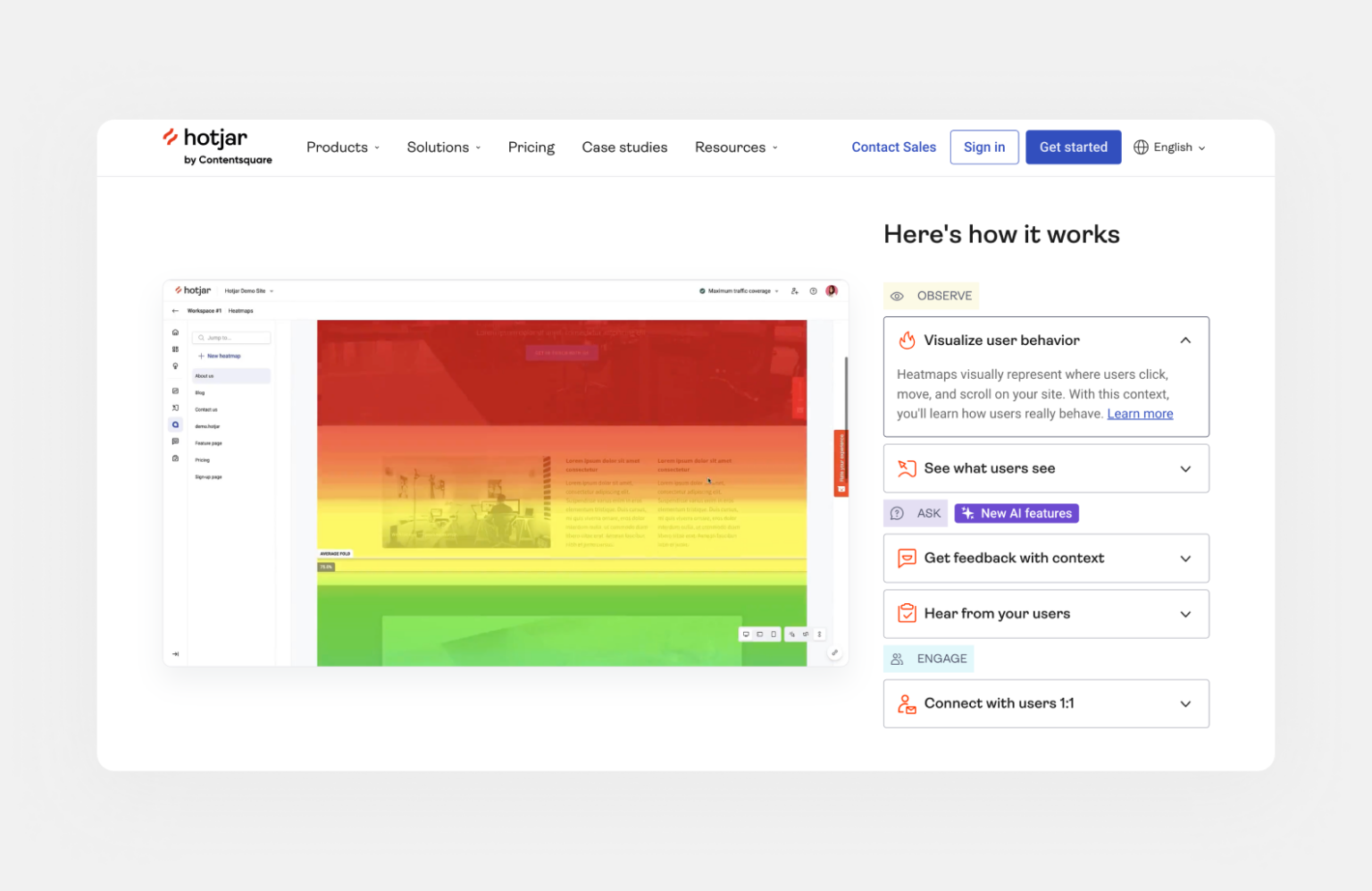
Task: Select the desktop device view icon
Action: click(747, 634)
